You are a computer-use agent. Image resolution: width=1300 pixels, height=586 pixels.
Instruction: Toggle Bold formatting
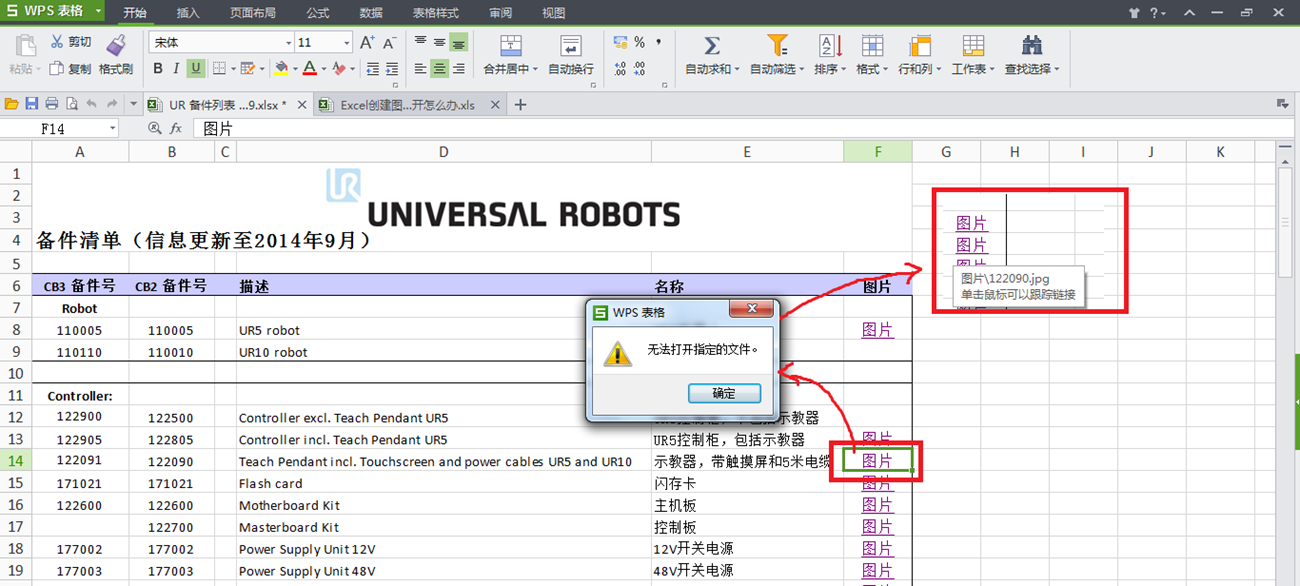click(x=158, y=69)
